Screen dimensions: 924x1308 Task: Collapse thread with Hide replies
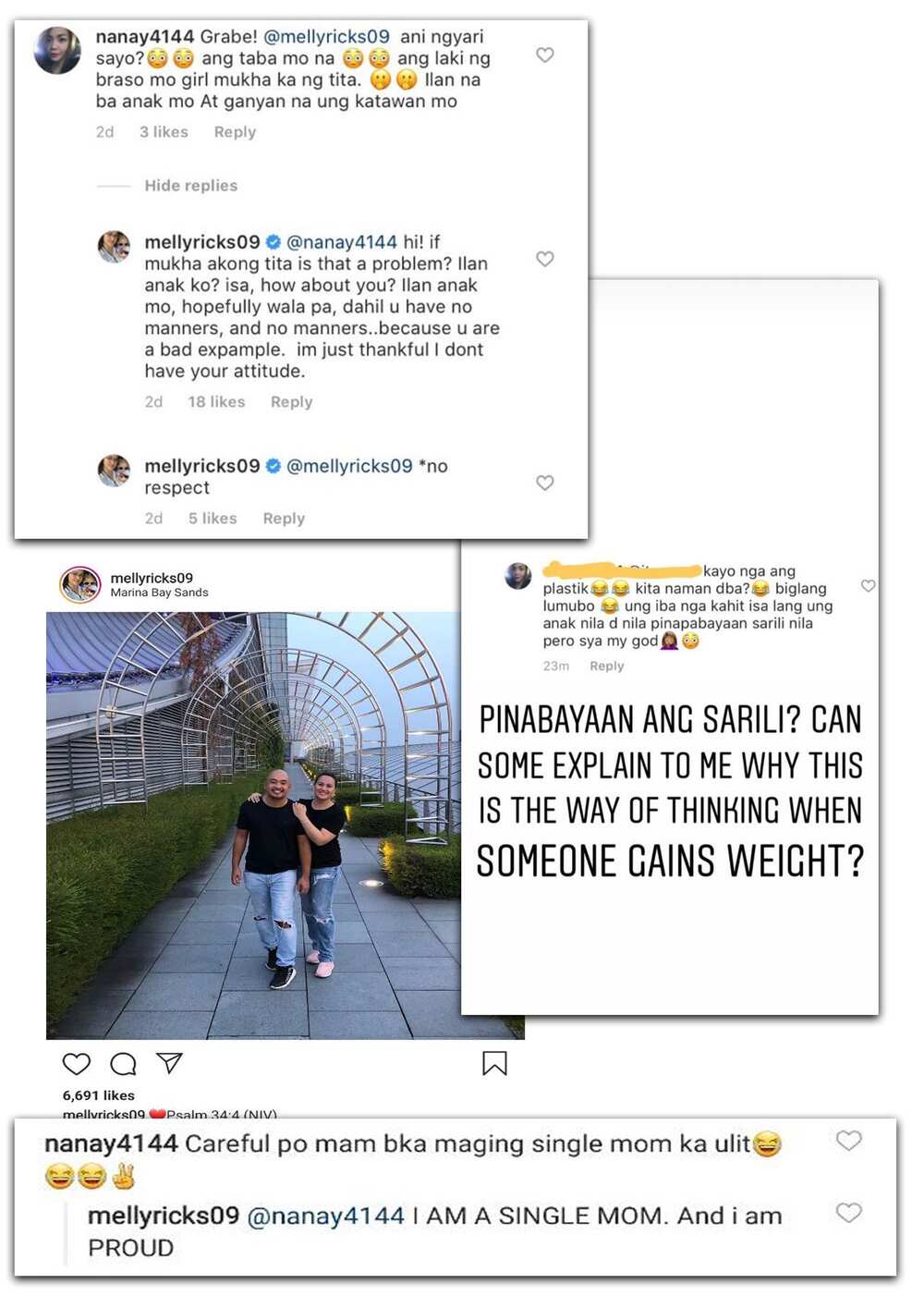coord(190,186)
